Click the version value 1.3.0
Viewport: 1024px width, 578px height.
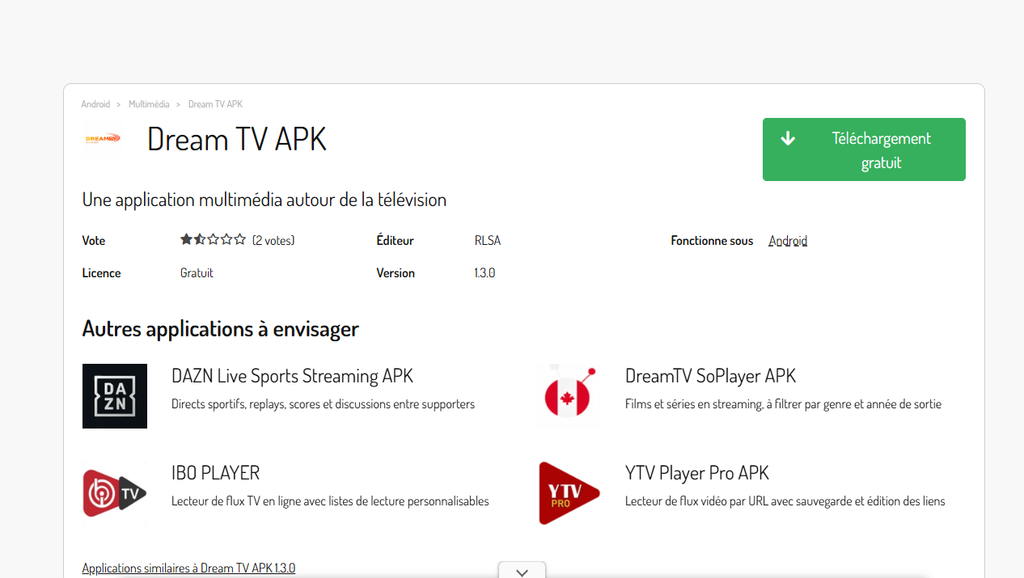(x=485, y=273)
